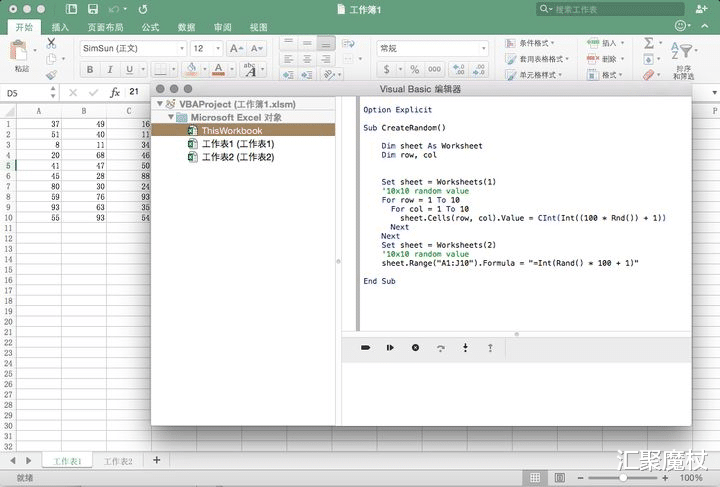Click the share workbook person icon

coord(701,9)
